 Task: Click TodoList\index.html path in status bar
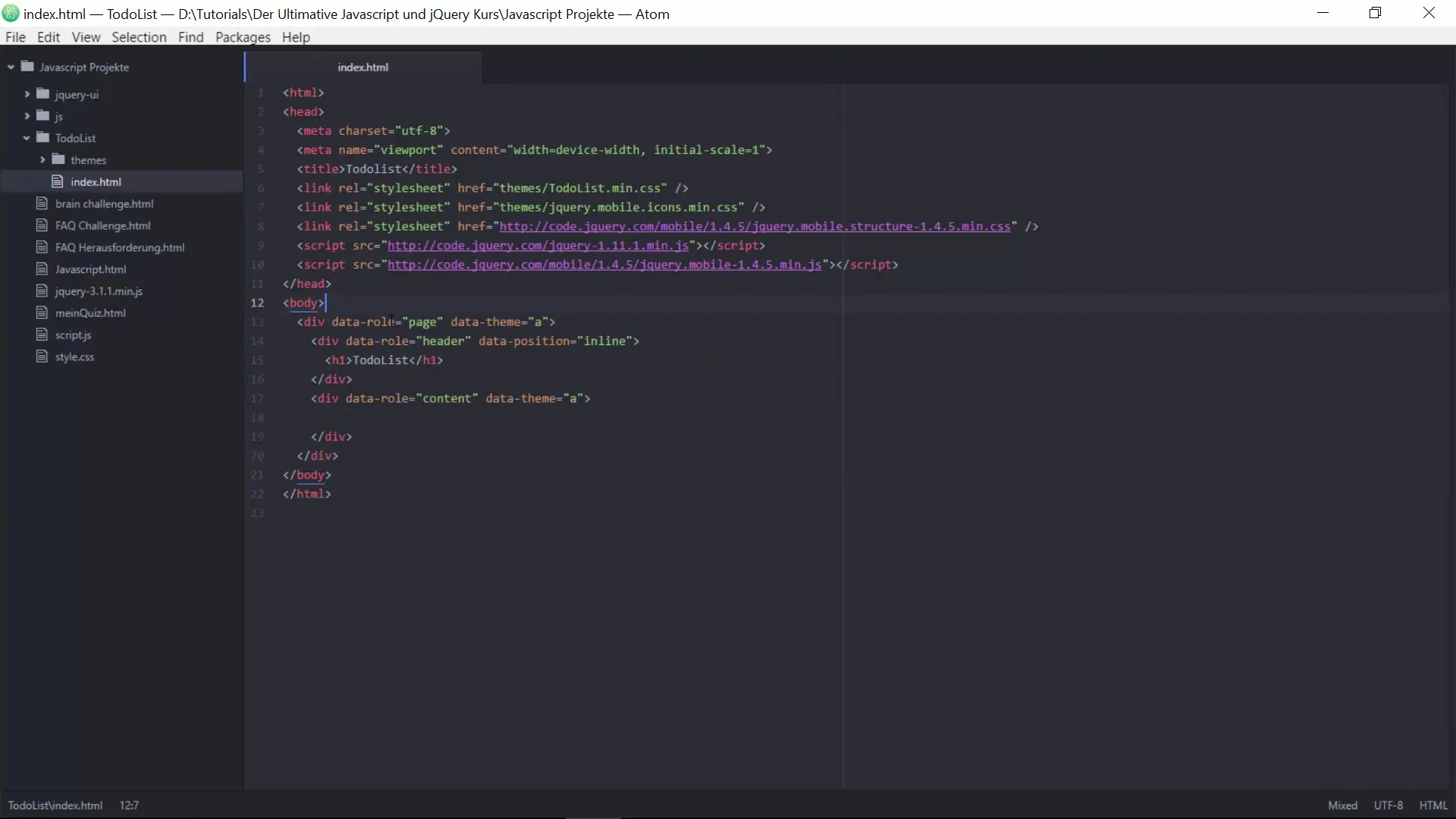click(55, 805)
